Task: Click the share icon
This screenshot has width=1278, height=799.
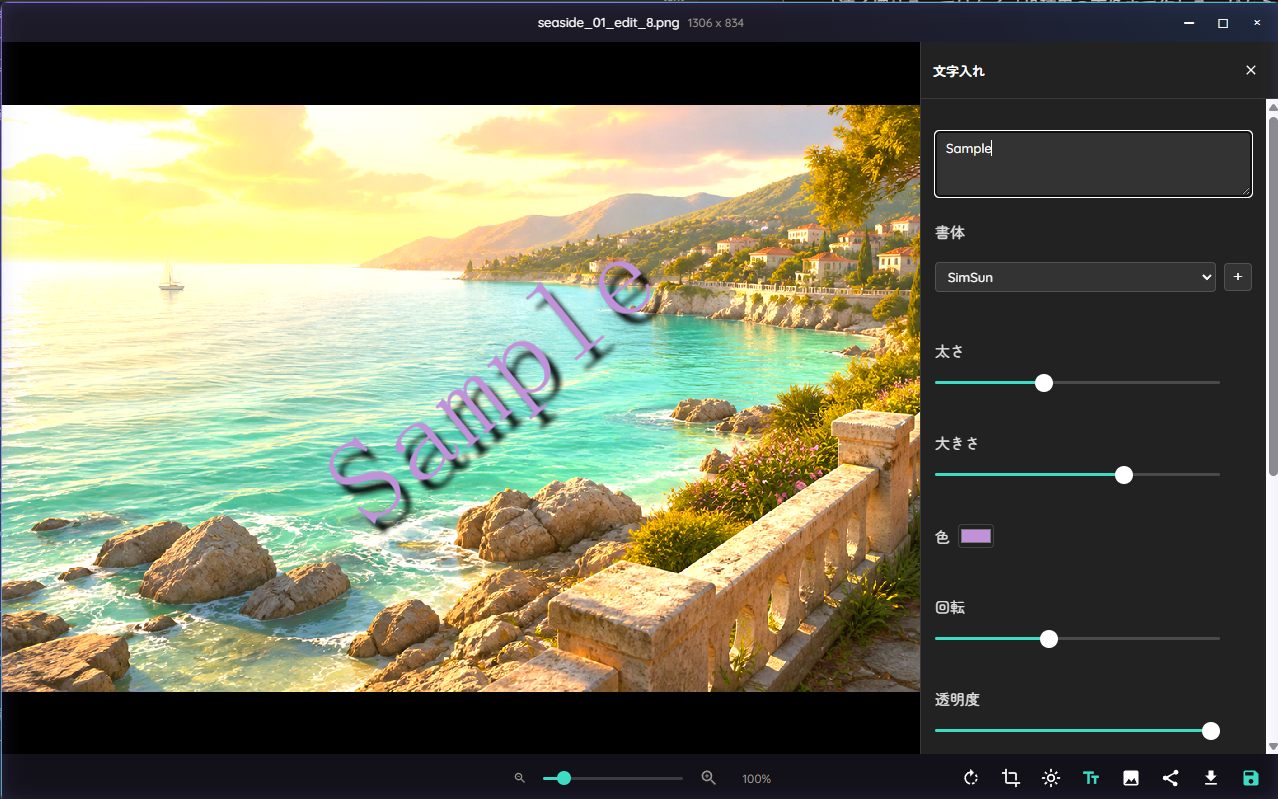Action: coord(1171,778)
